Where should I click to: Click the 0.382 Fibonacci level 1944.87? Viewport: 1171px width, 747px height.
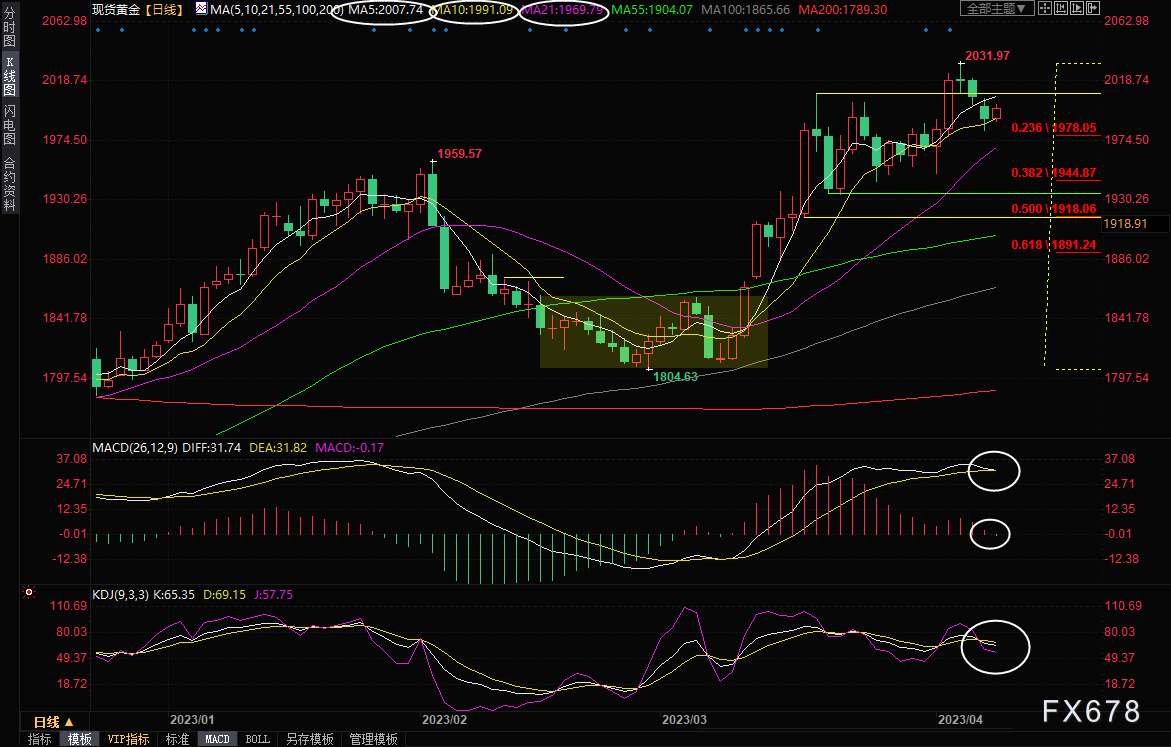pos(1054,173)
